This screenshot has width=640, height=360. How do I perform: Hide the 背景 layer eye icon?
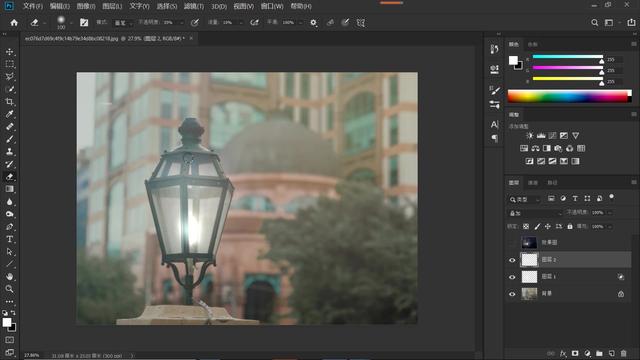click(512, 294)
